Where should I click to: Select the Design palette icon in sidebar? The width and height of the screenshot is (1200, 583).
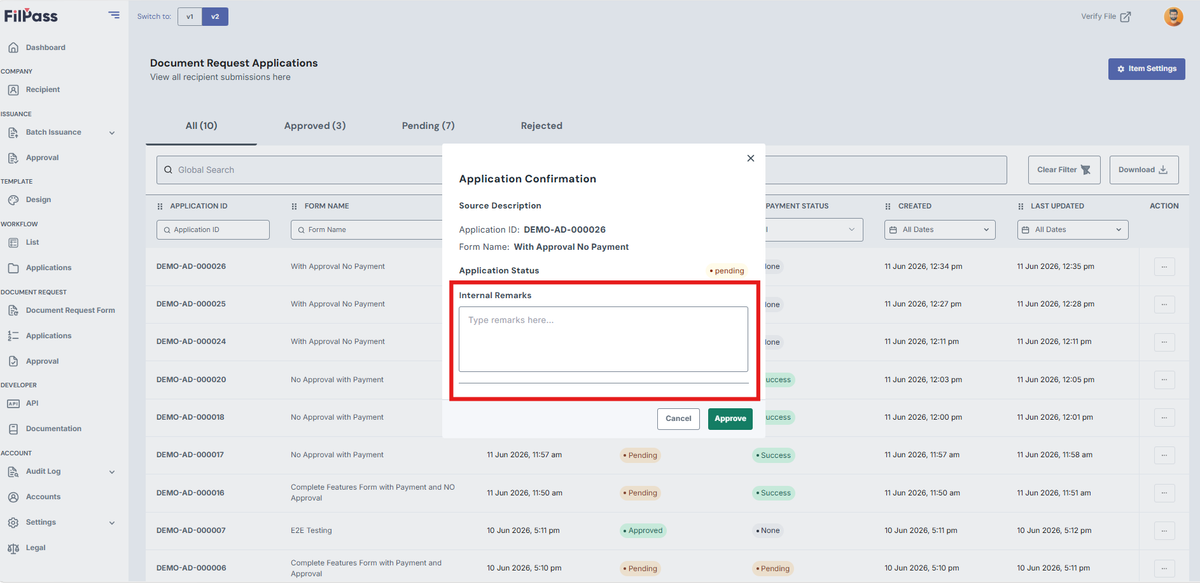13,200
